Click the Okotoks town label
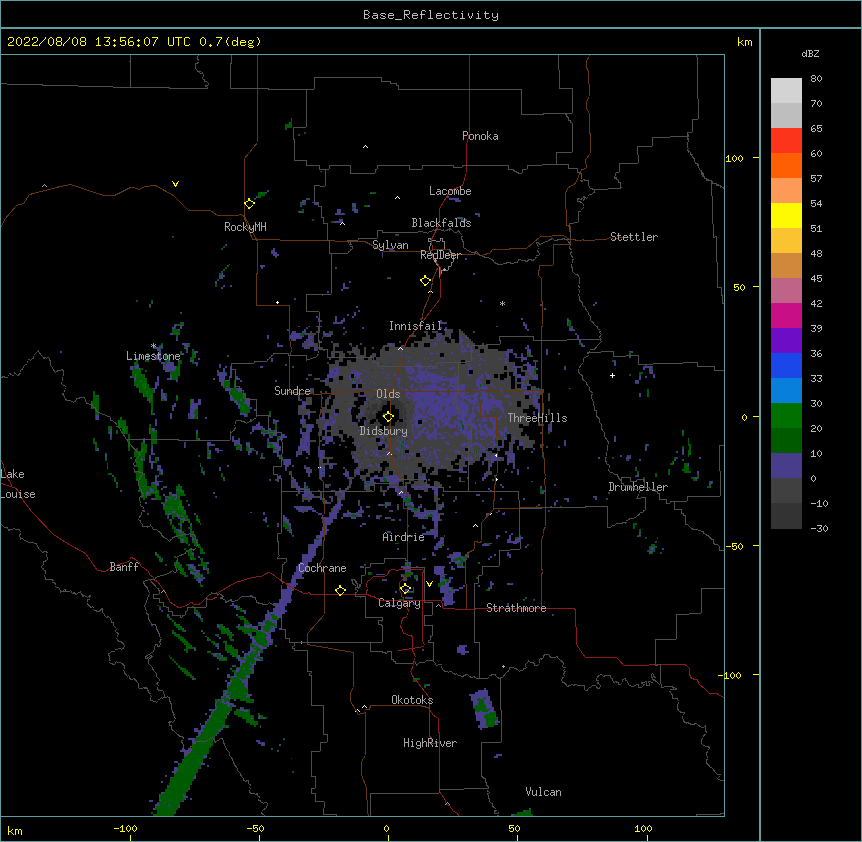This screenshot has width=862, height=842. tap(412, 700)
